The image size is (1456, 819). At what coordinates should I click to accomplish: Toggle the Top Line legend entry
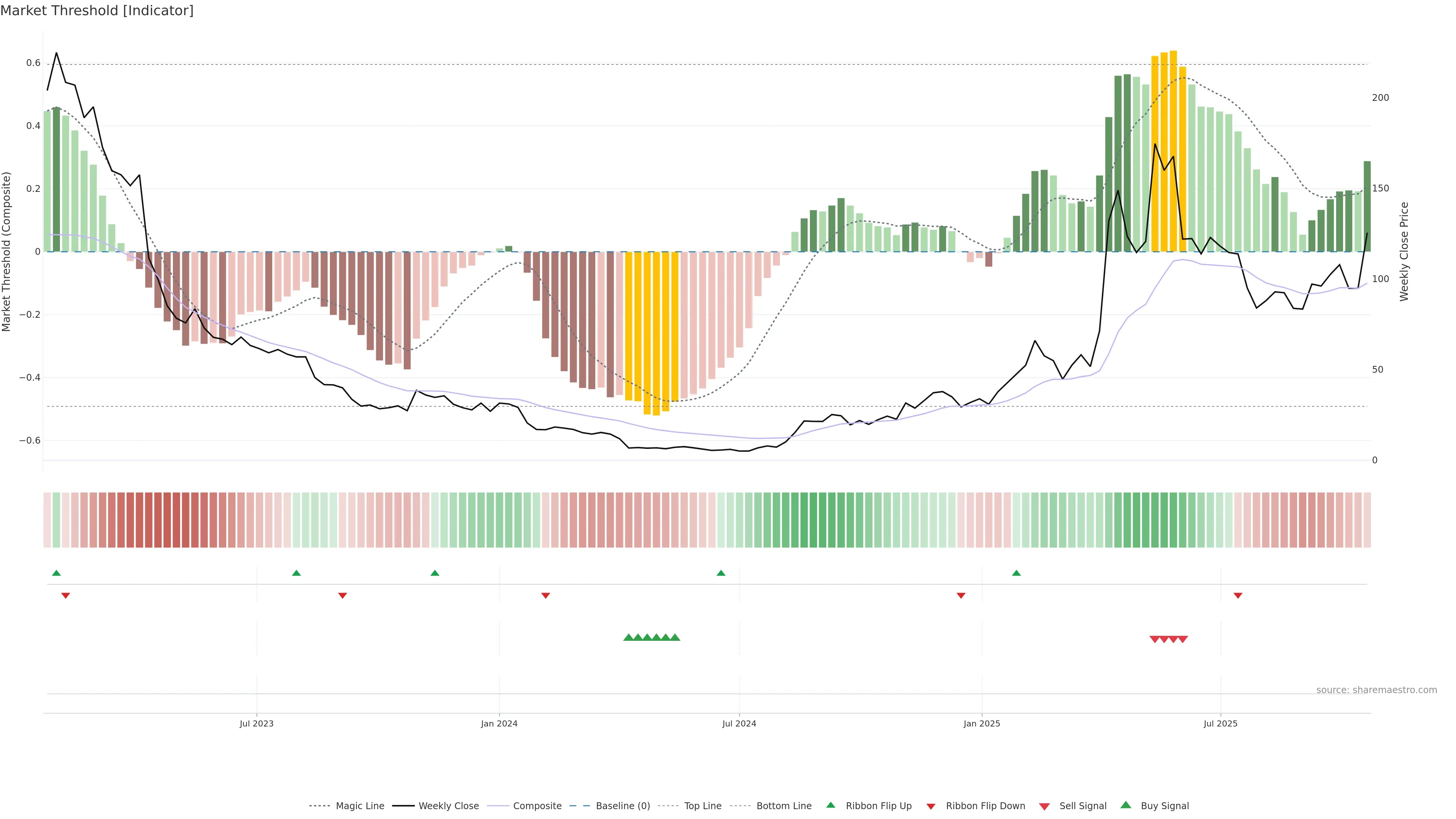[703, 806]
